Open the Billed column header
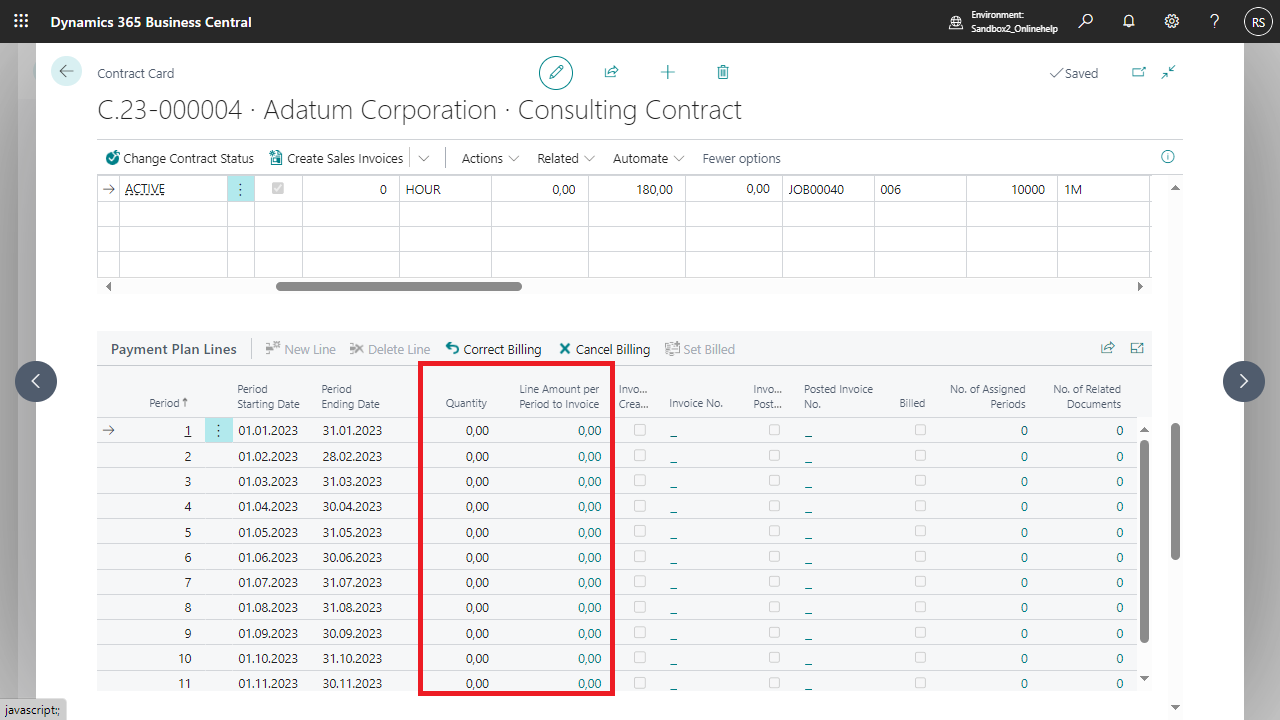Image resolution: width=1280 pixels, height=720 pixels. tap(912, 403)
